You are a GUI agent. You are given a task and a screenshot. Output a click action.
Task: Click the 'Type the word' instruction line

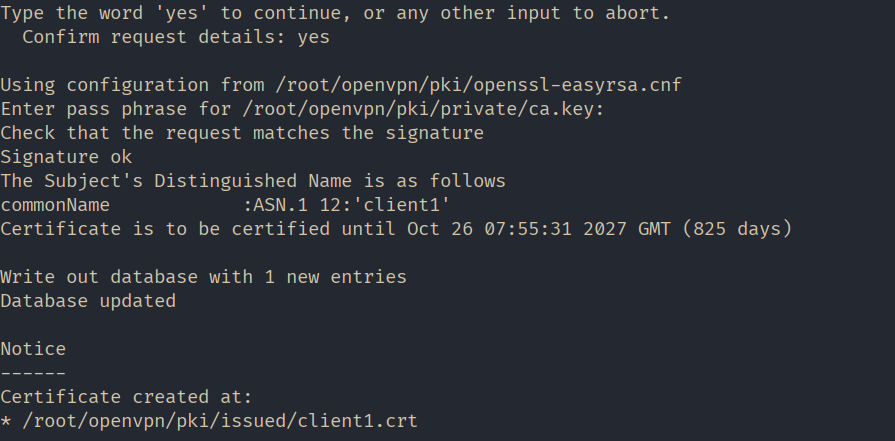coord(335,14)
